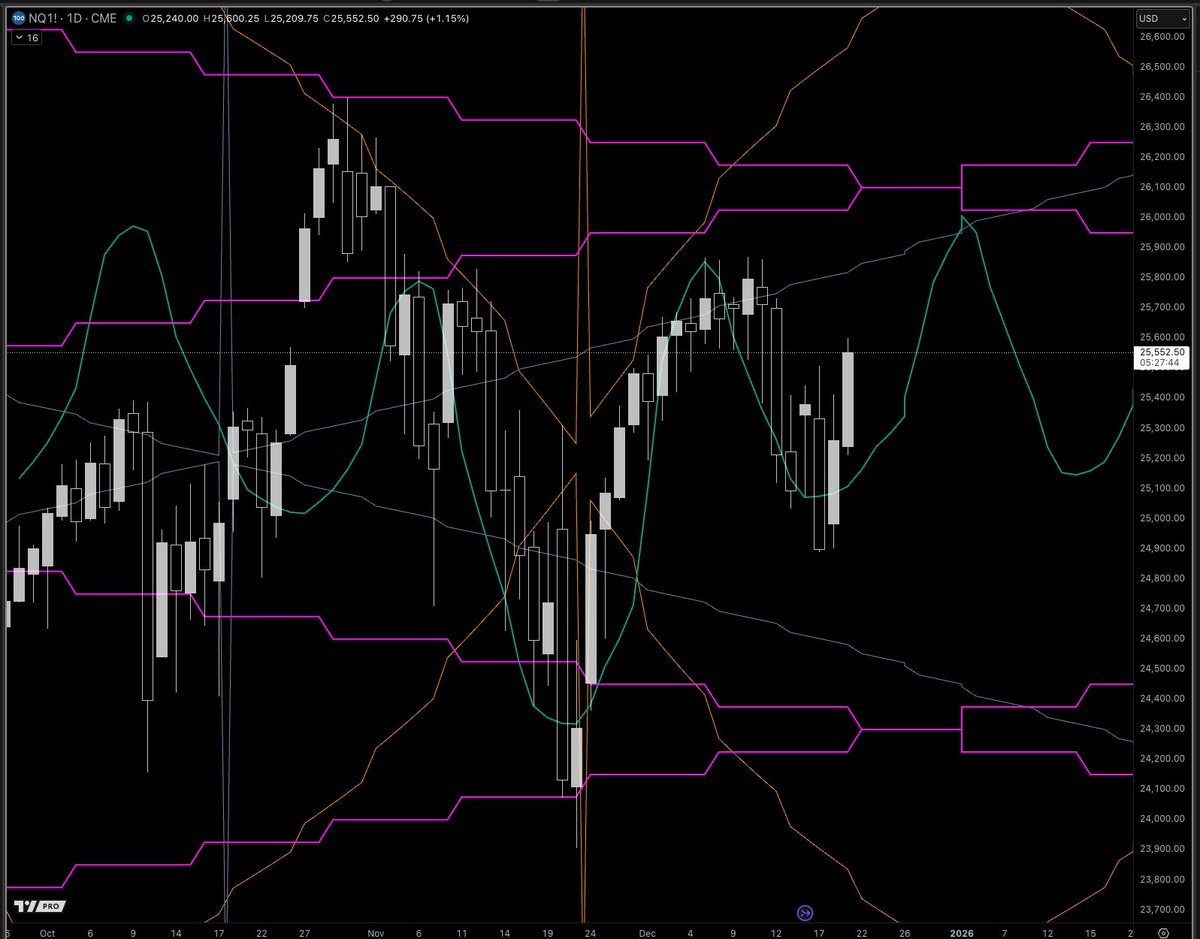Click the 26,000.00 price axis label
This screenshot has height=939, width=1200.
coord(1161,217)
